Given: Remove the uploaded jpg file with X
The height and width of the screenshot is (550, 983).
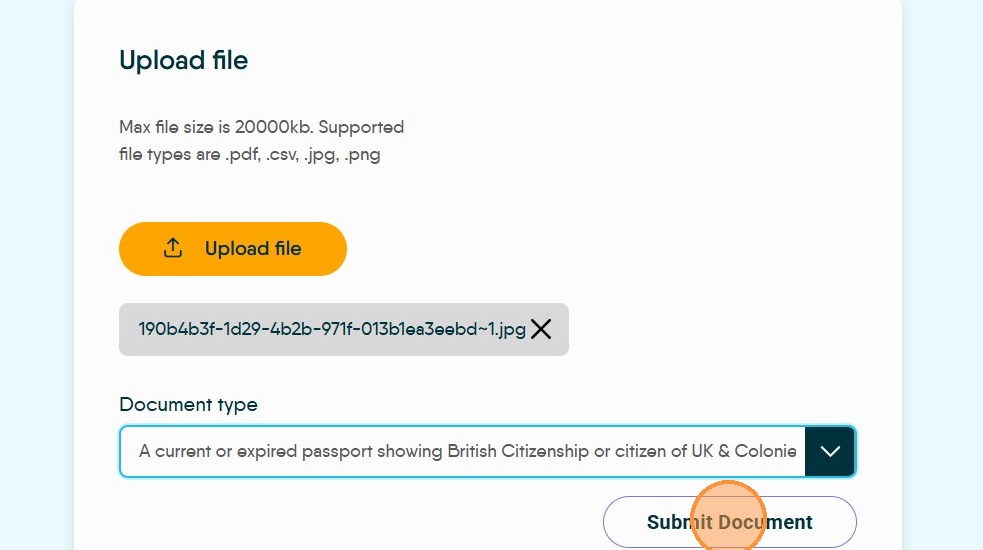Looking at the screenshot, I should (x=541, y=329).
